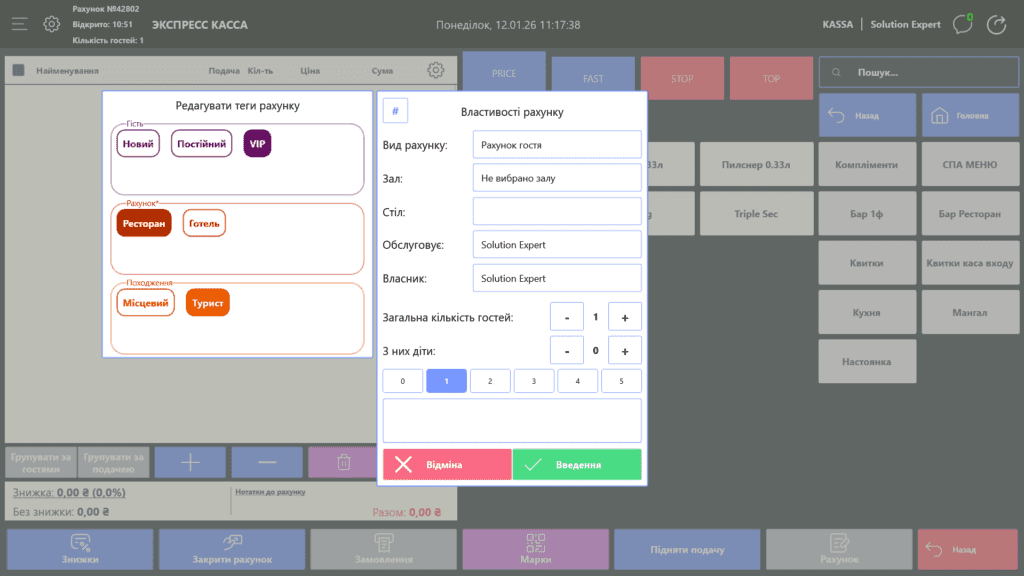Viewport: 1024px width, 576px height.
Task: Open order list column settings gear
Action: 435,70
